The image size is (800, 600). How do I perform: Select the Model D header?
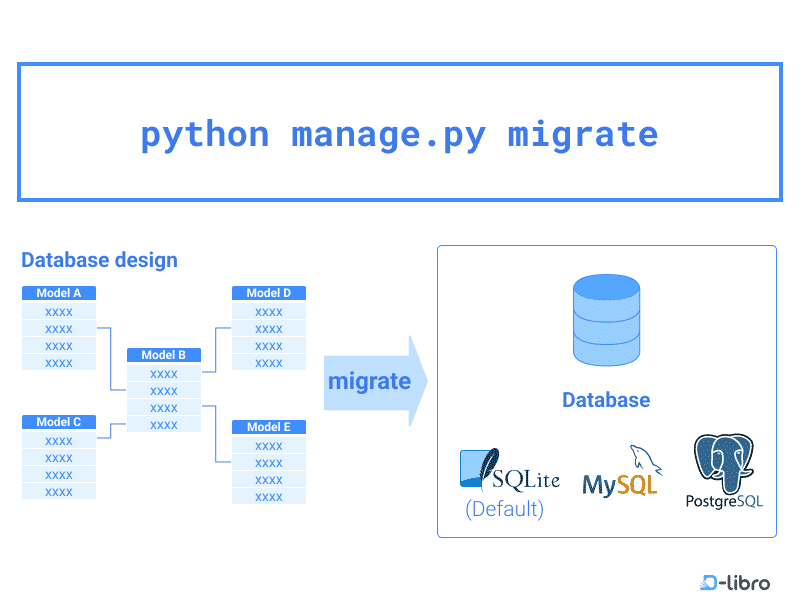pyautogui.click(x=268, y=293)
